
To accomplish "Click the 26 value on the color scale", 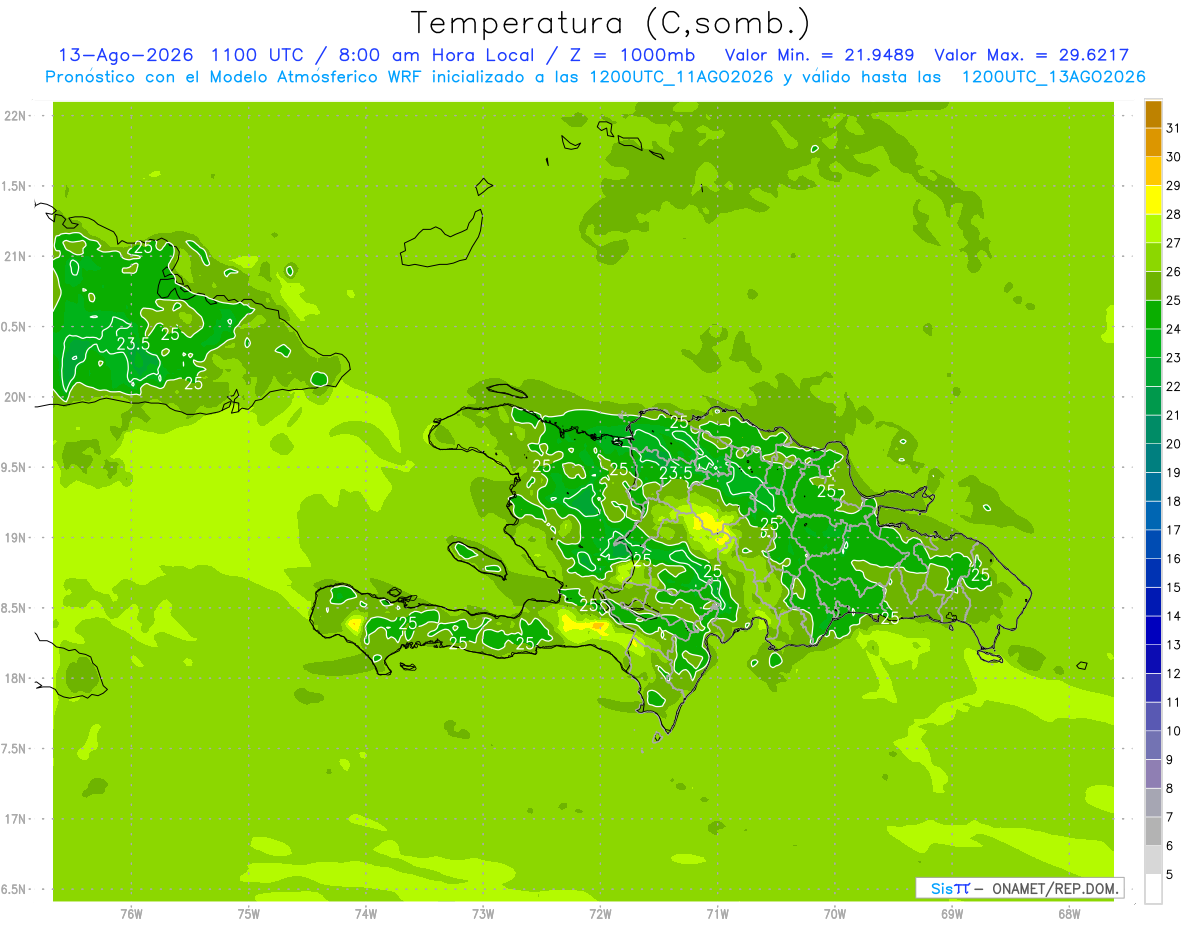I will [x=1173, y=272].
